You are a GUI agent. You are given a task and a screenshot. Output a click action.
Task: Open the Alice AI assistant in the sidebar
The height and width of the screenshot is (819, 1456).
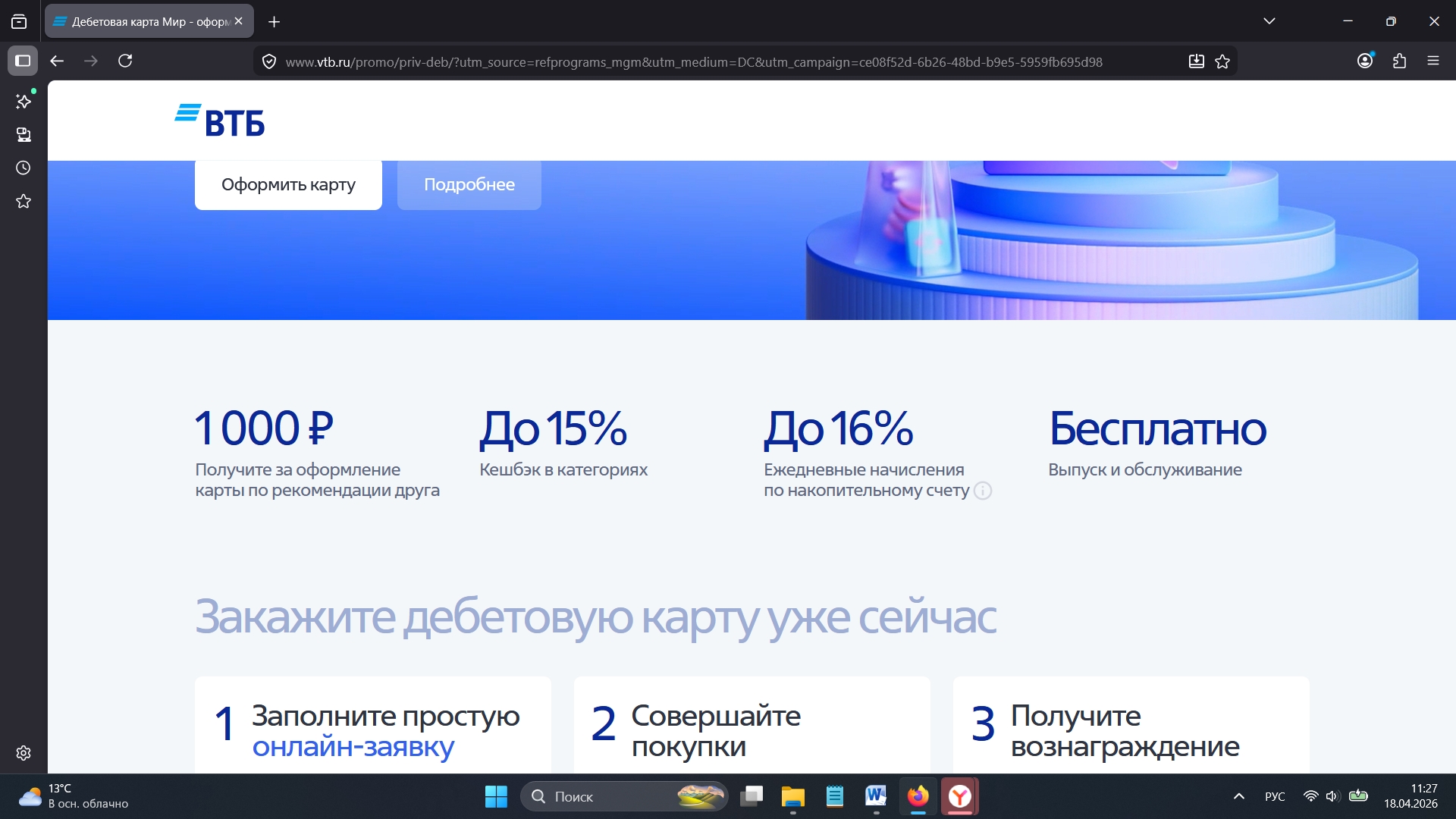24,101
